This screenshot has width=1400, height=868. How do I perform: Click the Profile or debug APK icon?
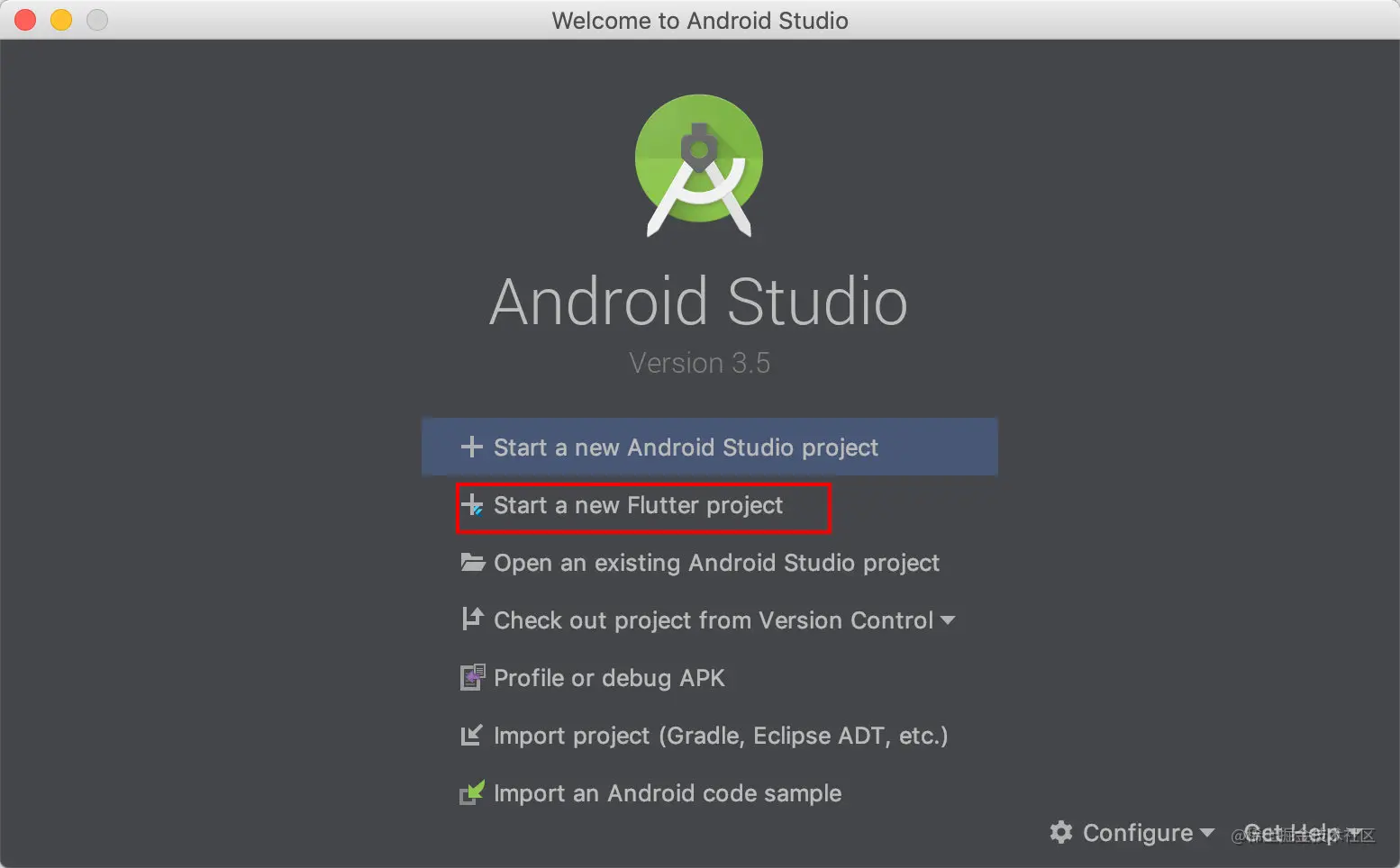[472, 677]
